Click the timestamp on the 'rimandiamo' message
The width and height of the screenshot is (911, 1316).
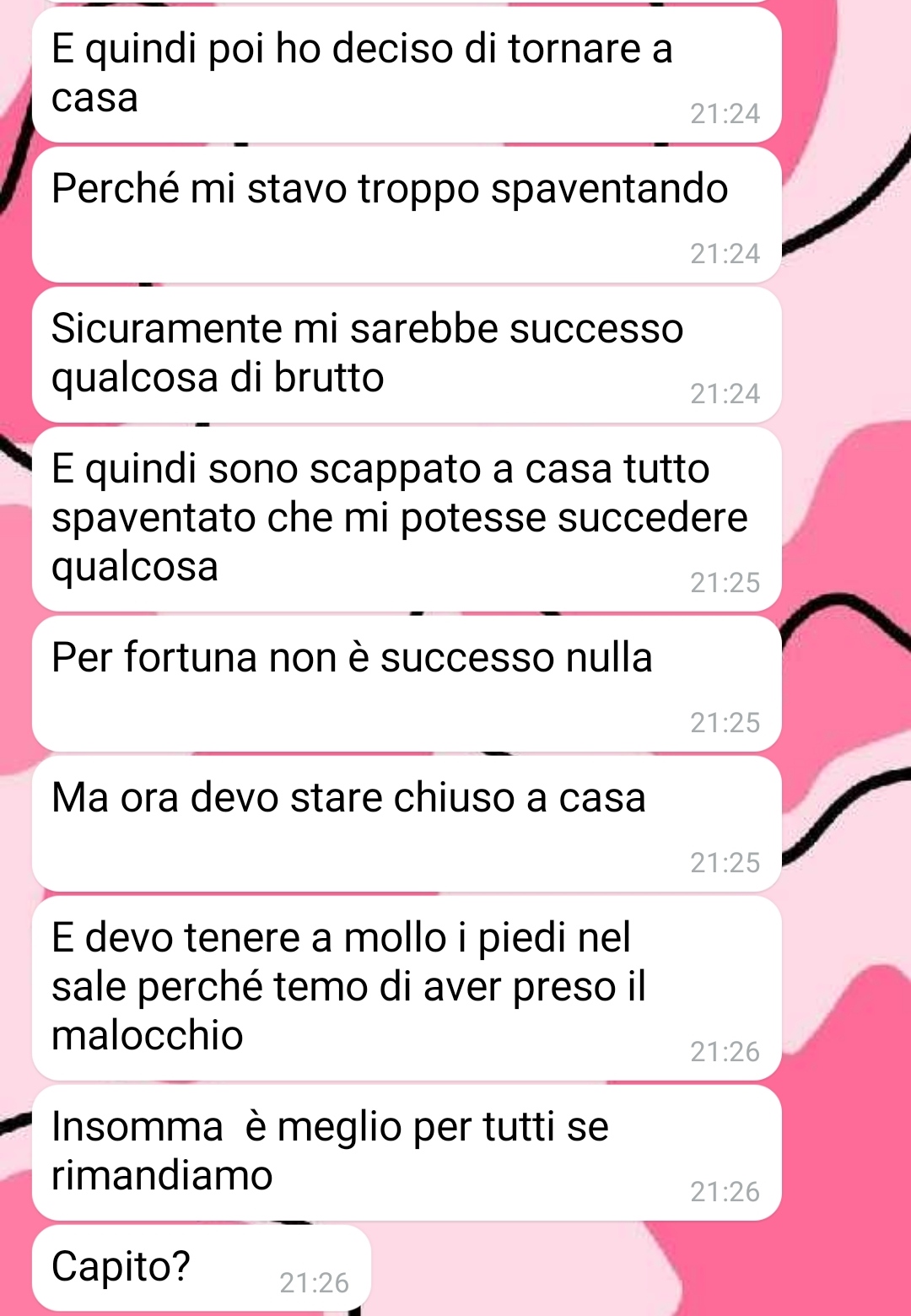tap(725, 1192)
